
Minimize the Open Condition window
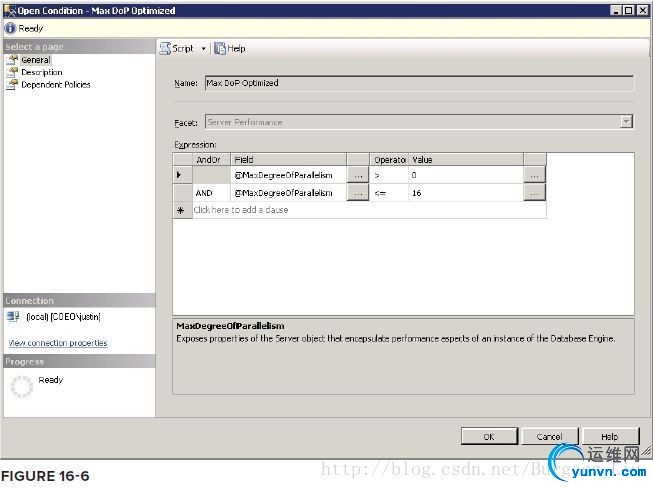click(x=616, y=10)
